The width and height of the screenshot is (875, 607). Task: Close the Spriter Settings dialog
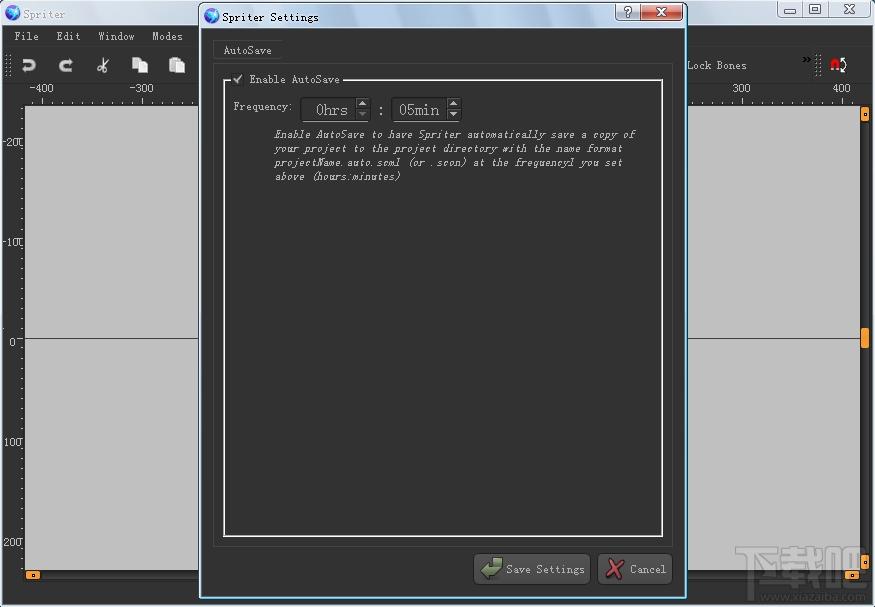click(x=661, y=12)
